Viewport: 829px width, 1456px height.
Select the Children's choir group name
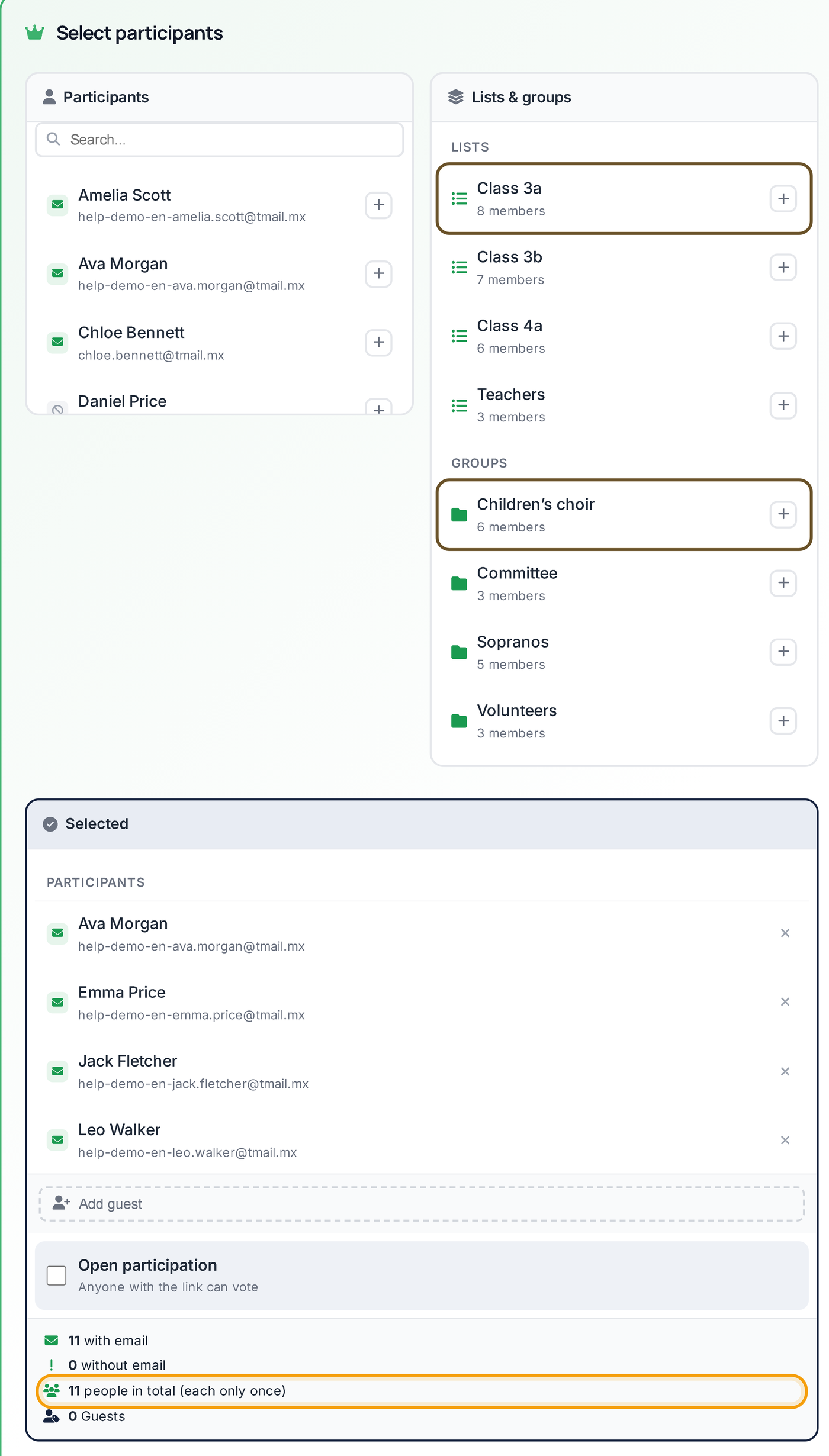click(536, 504)
